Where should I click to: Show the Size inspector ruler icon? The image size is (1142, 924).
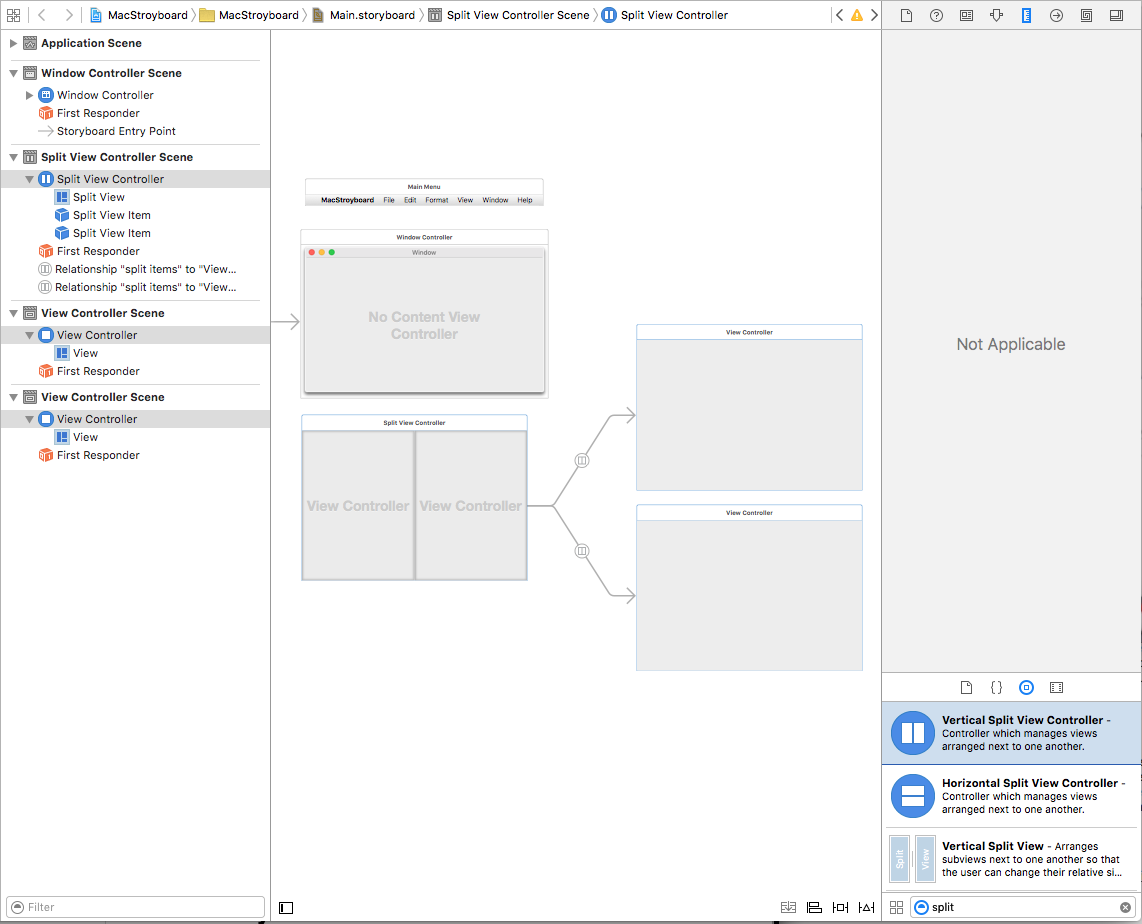click(1026, 15)
